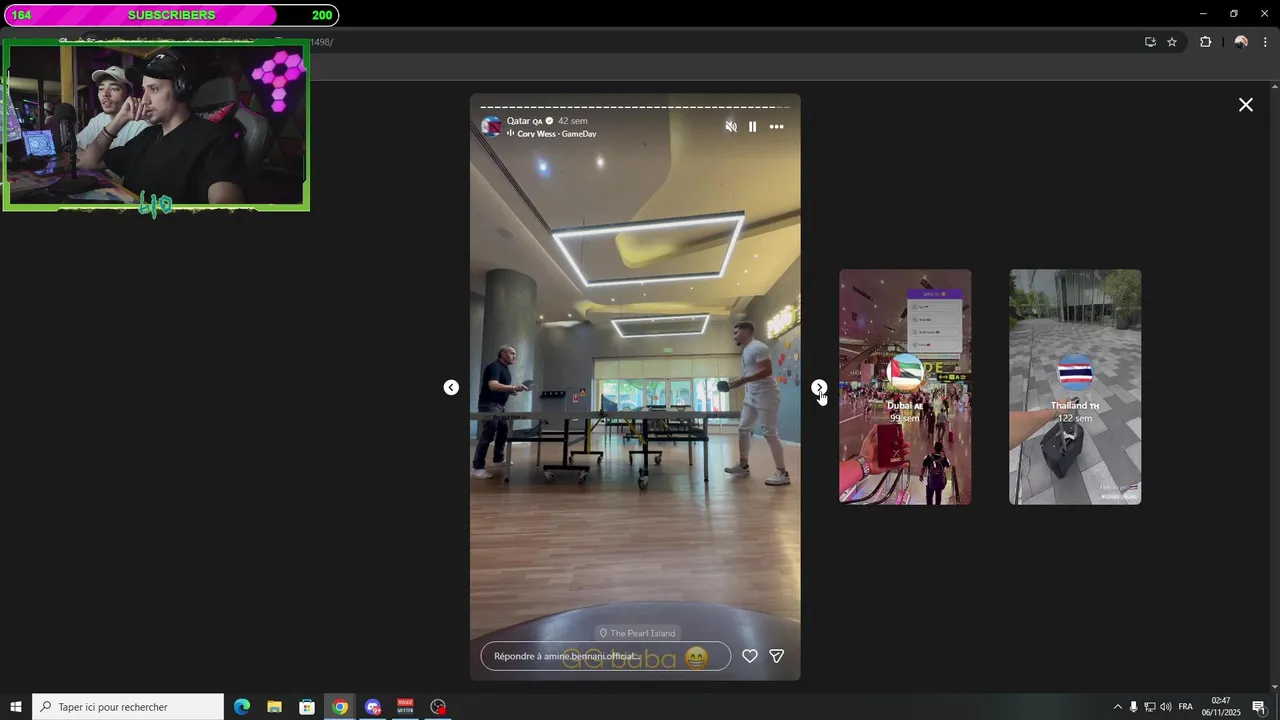Open the Thailand highlight thumbnail
This screenshot has height=720, width=1280.
1075,387
